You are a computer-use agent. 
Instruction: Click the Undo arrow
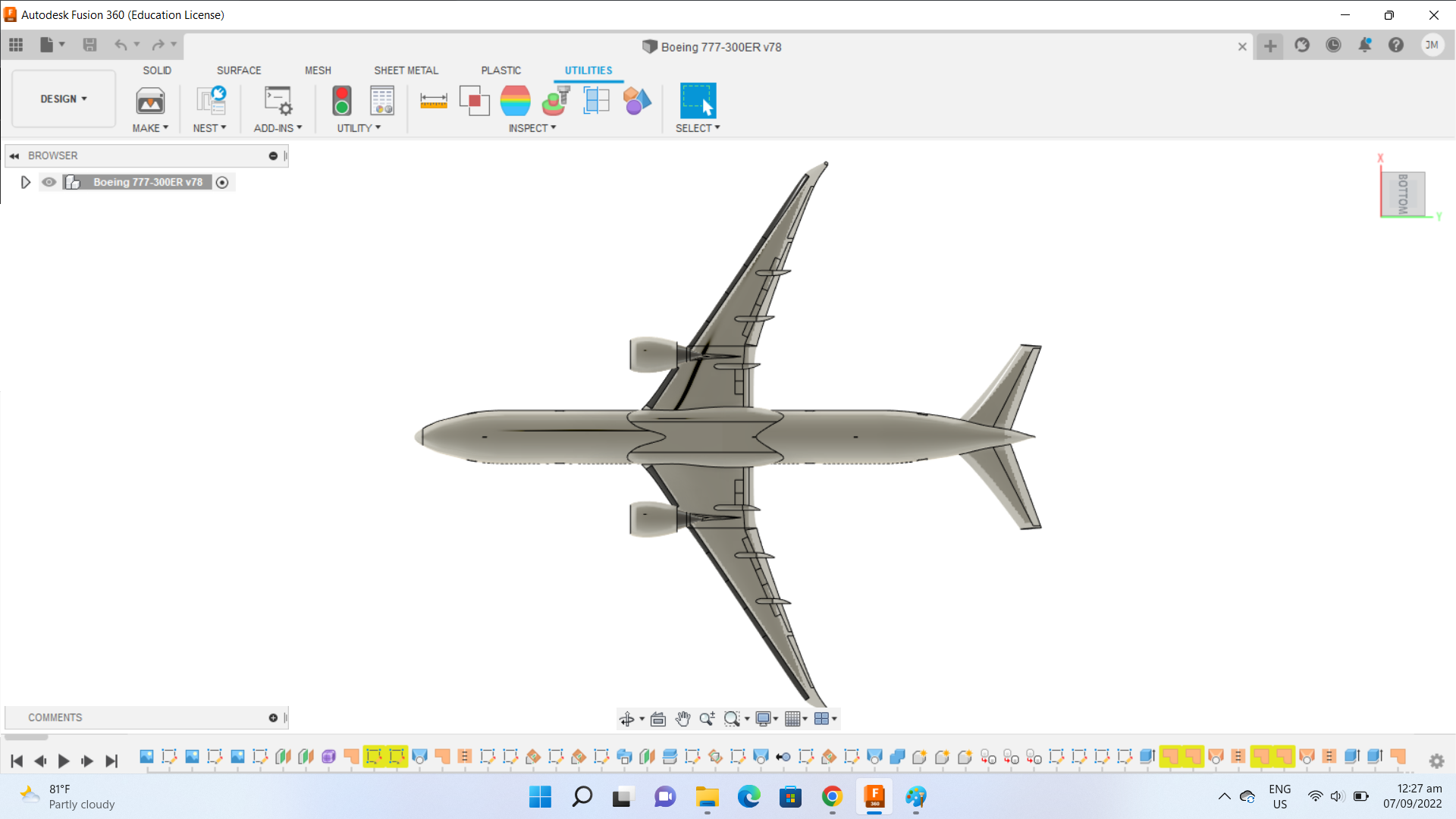(x=121, y=45)
